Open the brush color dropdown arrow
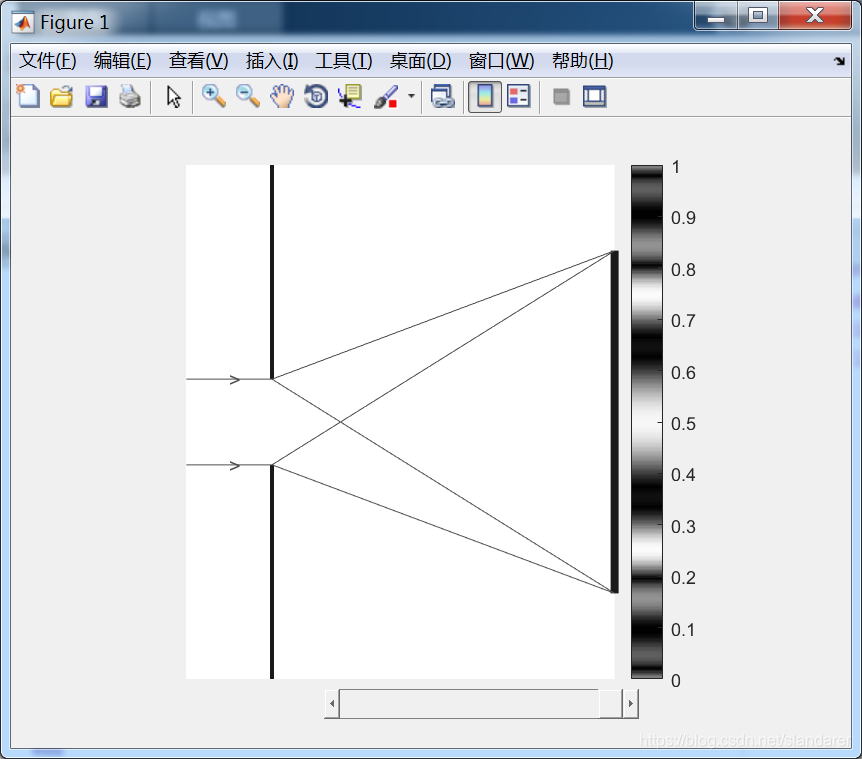This screenshot has width=862, height=759. [411, 96]
